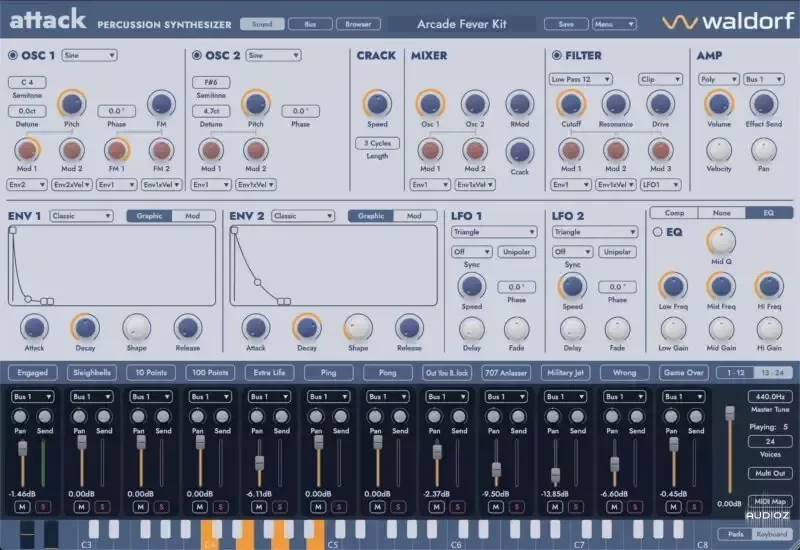Click the Engaged channel Pan knob

click(20, 417)
